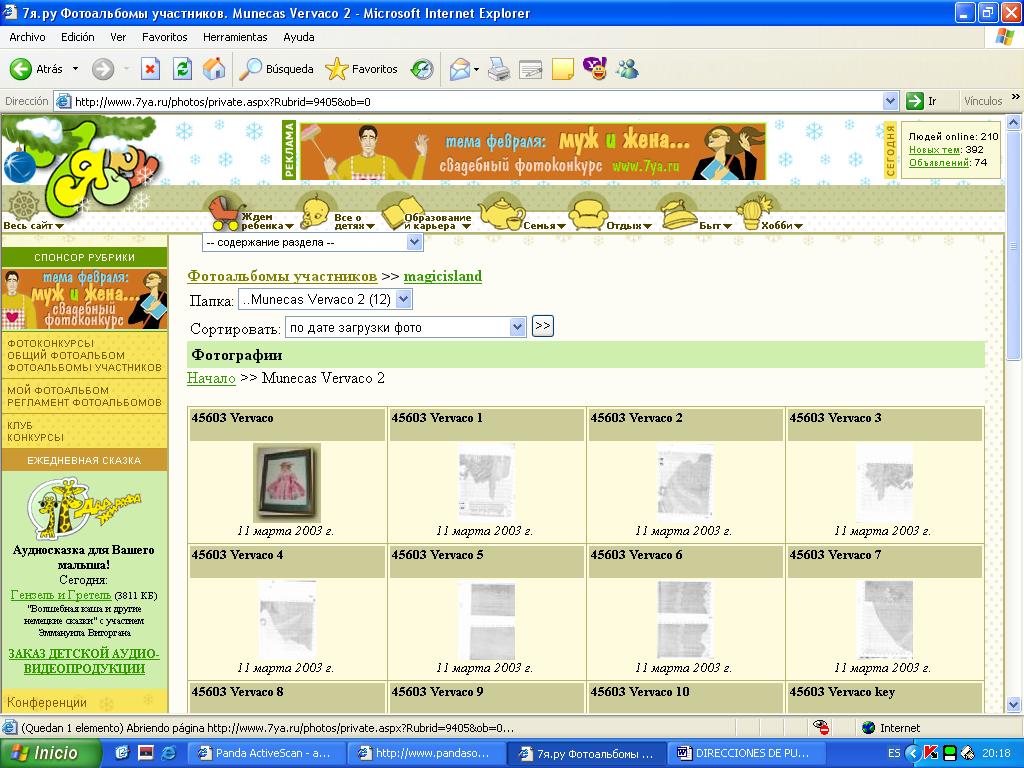
Task: Click the red K antivirus tray icon
Action: 931,753
